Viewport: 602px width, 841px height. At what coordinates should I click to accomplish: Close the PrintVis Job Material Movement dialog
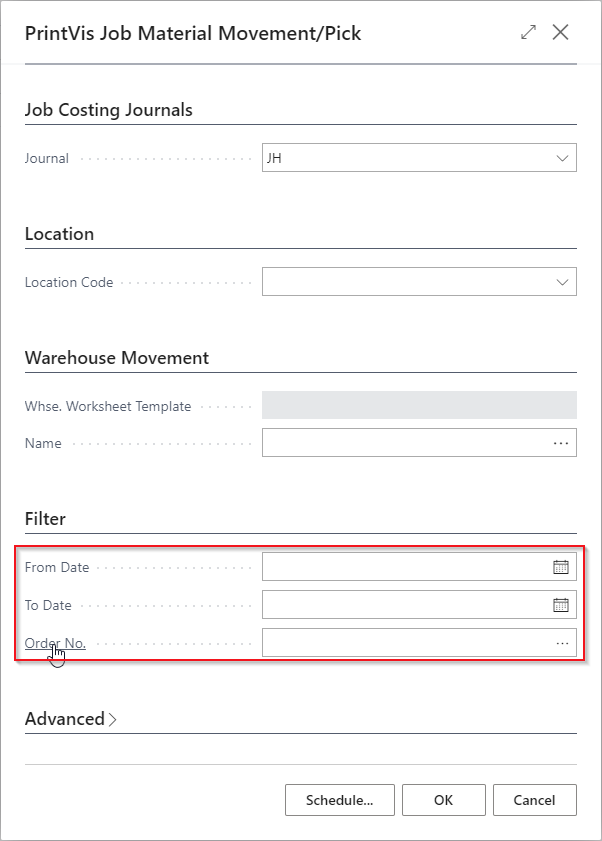(x=561, y=33)
